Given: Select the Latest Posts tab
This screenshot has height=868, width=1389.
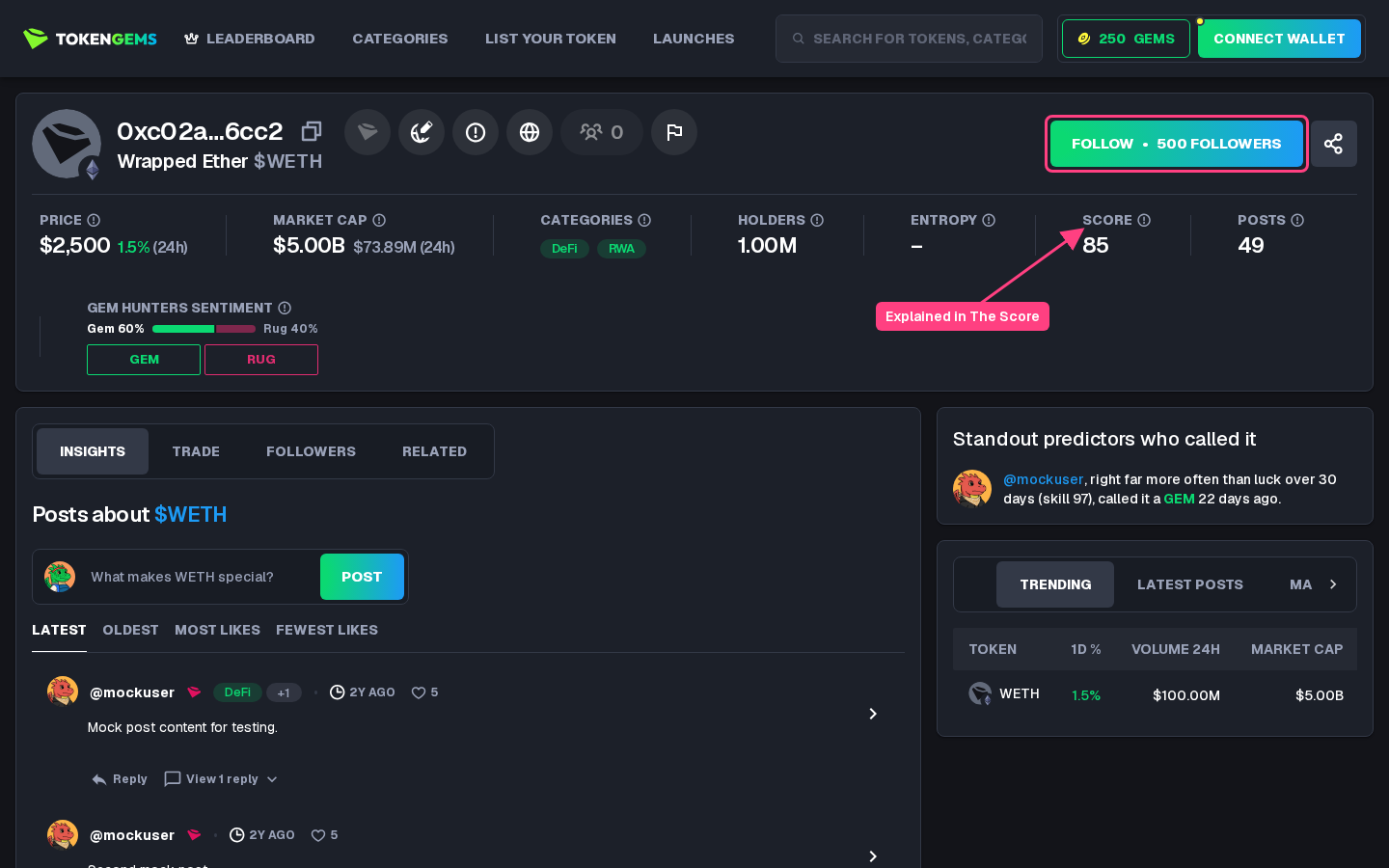Looking at the screenshot, I should (1189, 584).
